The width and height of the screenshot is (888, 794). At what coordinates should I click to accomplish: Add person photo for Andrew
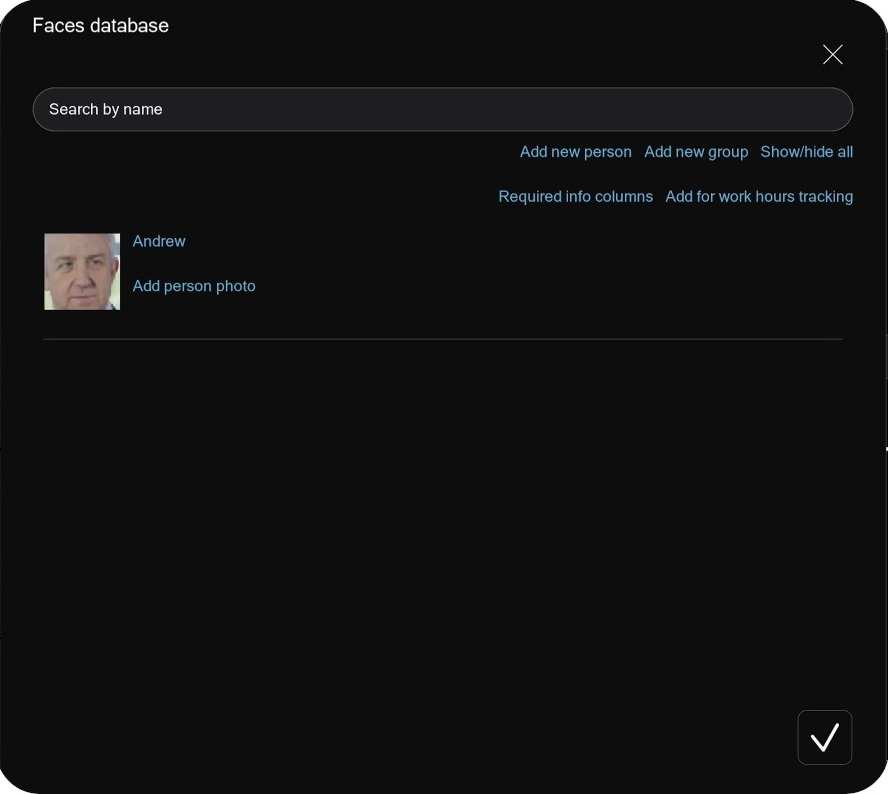click(194, 286)
